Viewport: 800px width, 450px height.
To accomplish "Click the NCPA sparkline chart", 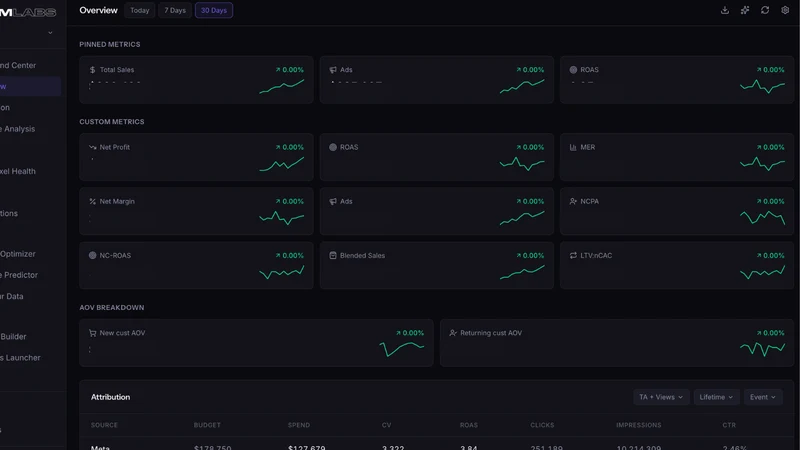I will click(762, 218).
